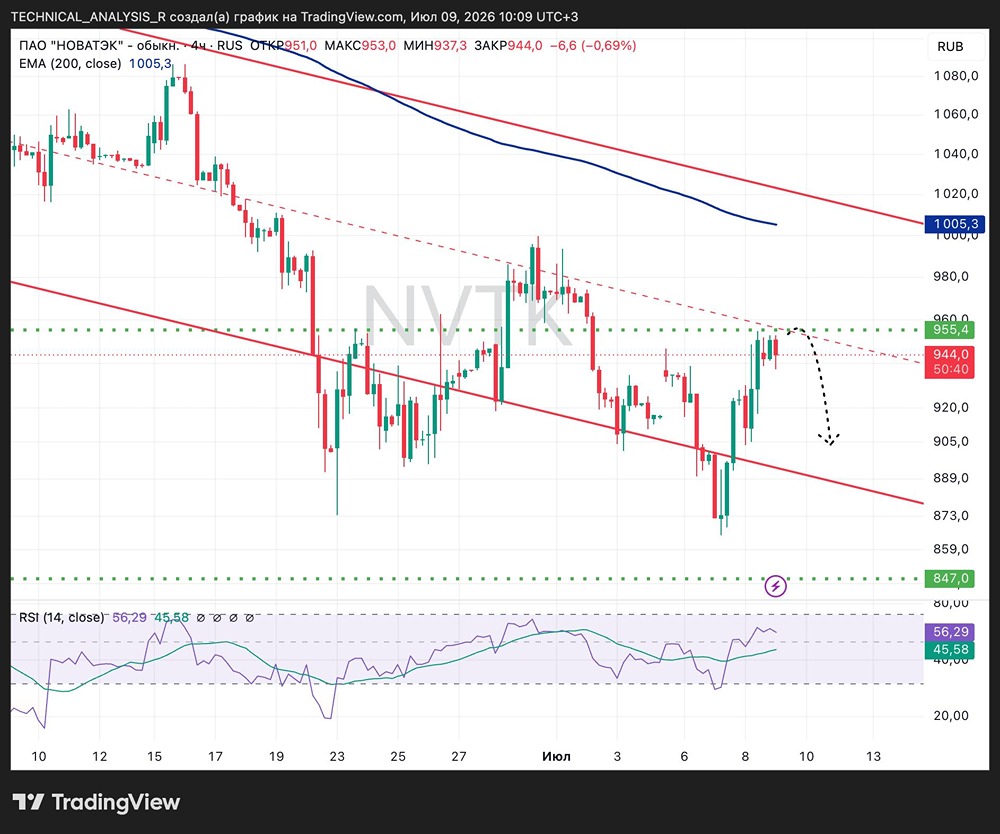Open the RSI (14, close) indicator legend
This screenshot has width=1000, height=834.
[x=61, y=617]
